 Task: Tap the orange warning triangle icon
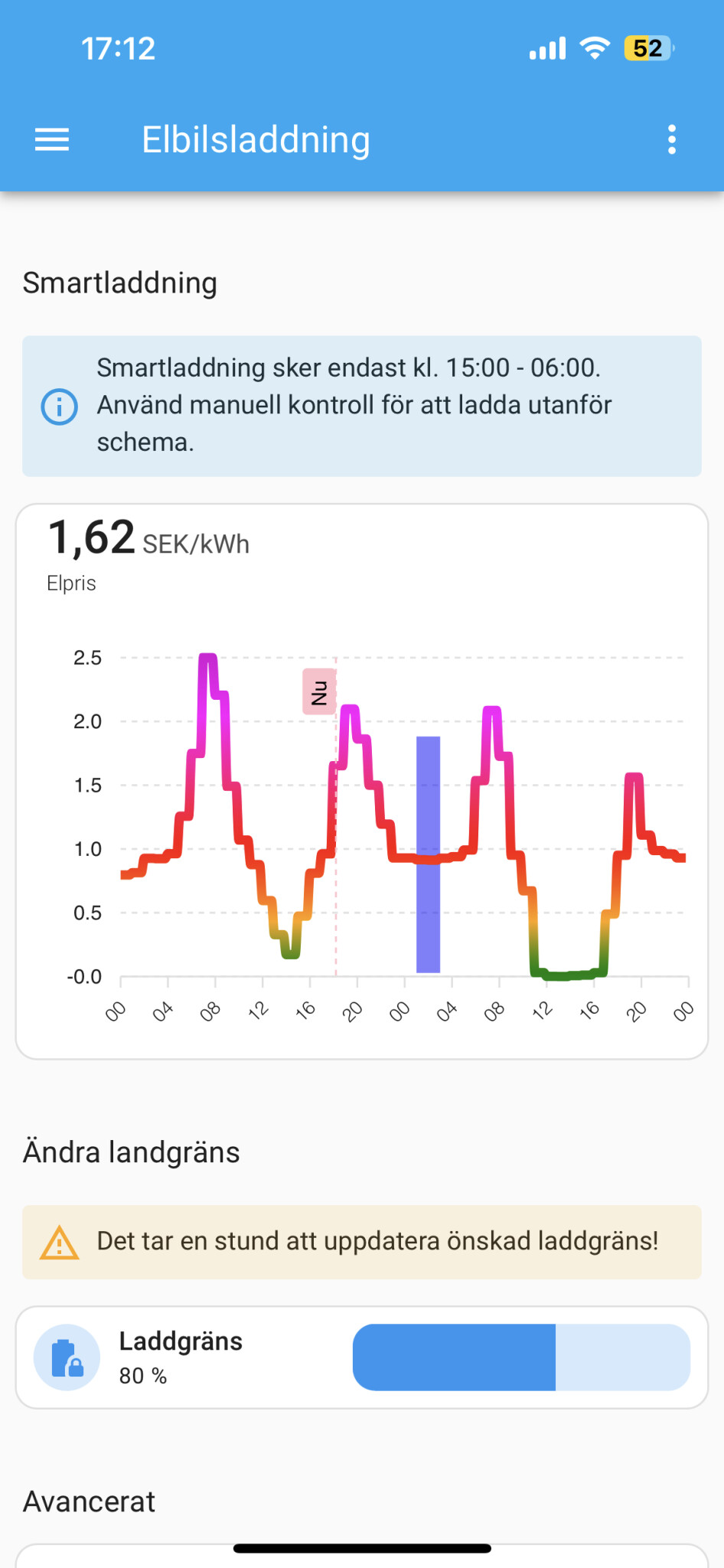pyautogui.click(x=59, y=1242)
